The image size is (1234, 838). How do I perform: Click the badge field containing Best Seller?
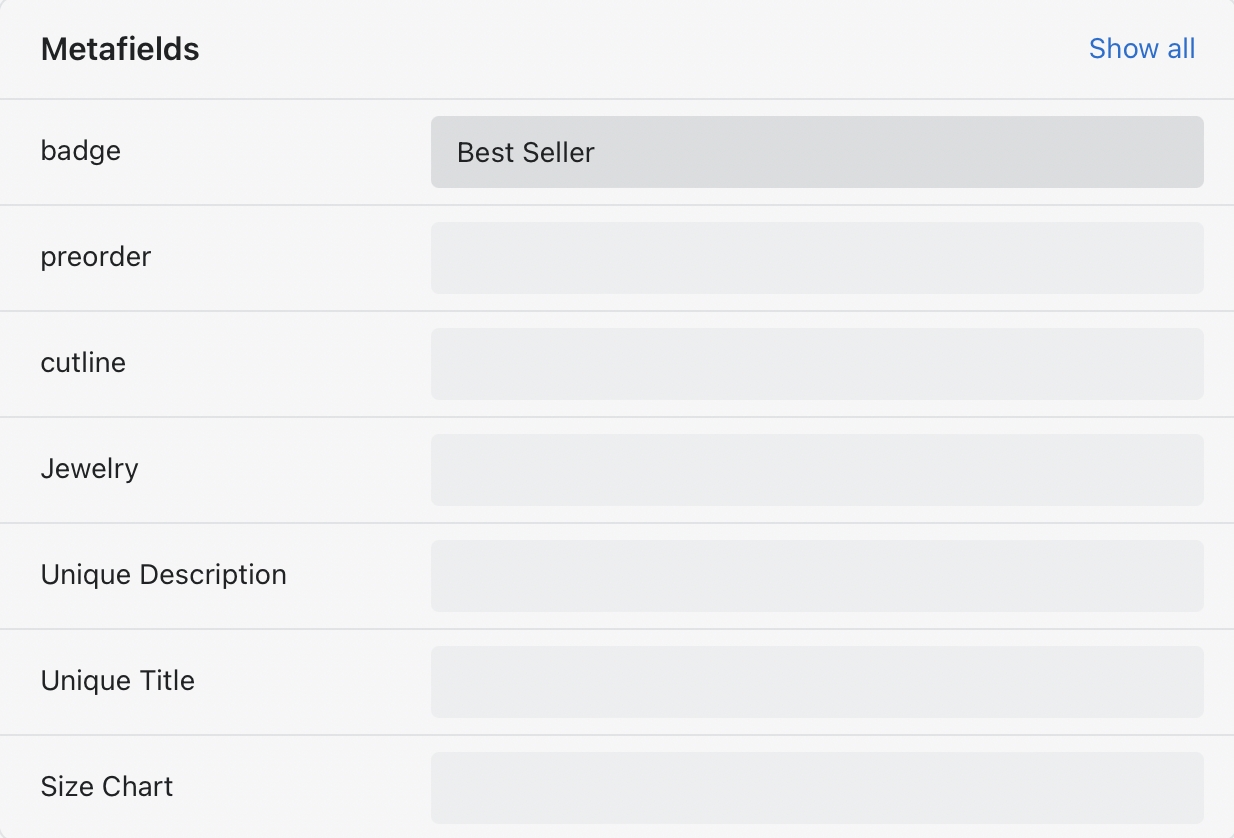(x=816, y=152)
